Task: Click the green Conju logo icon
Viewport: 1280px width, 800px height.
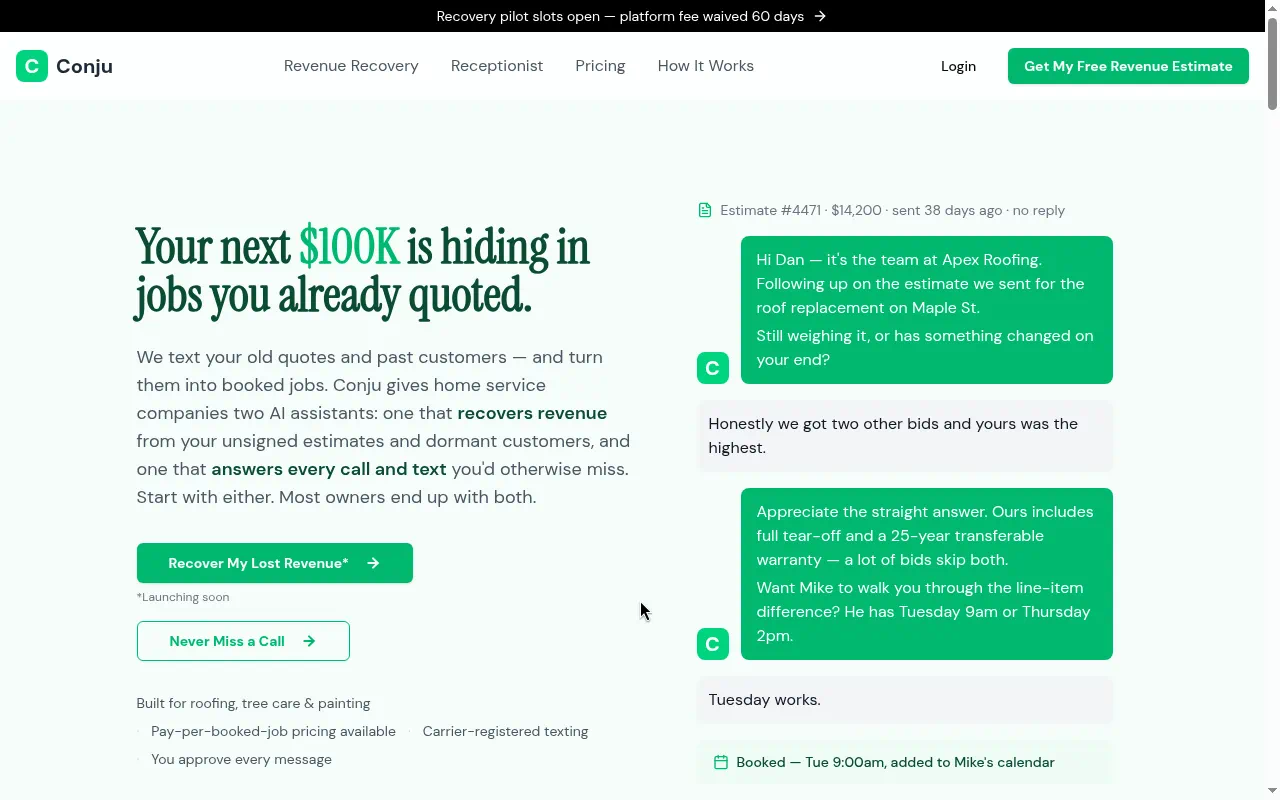Action: (32, 66)
